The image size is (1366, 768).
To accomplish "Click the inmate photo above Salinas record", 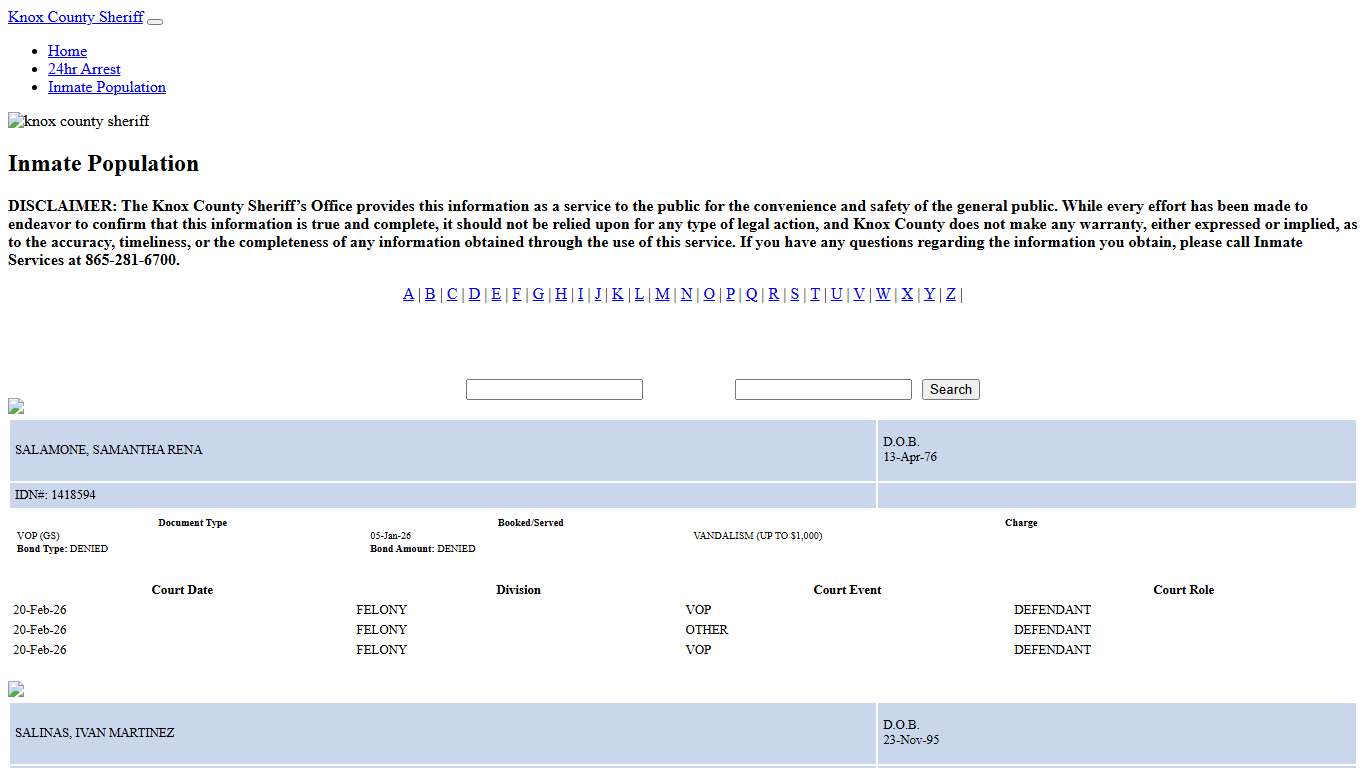I will click(x=16, y=689).
